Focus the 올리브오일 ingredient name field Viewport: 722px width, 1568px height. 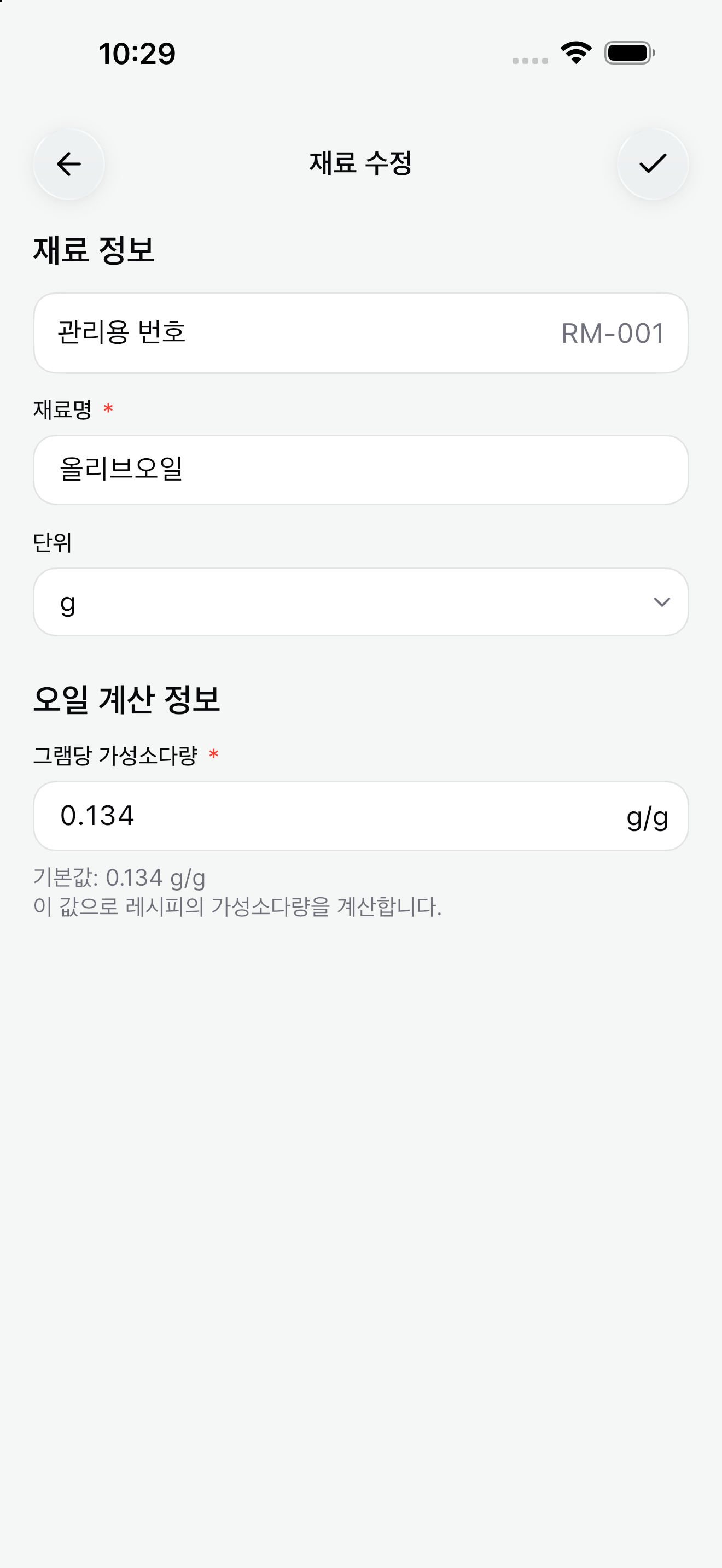[x=361, y=469]
